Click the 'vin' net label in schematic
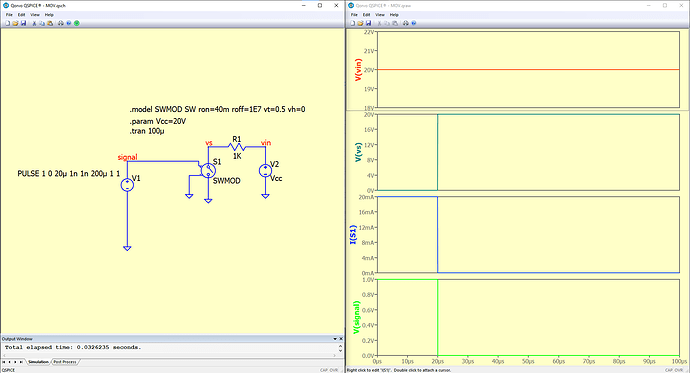 tap(266, 143)
